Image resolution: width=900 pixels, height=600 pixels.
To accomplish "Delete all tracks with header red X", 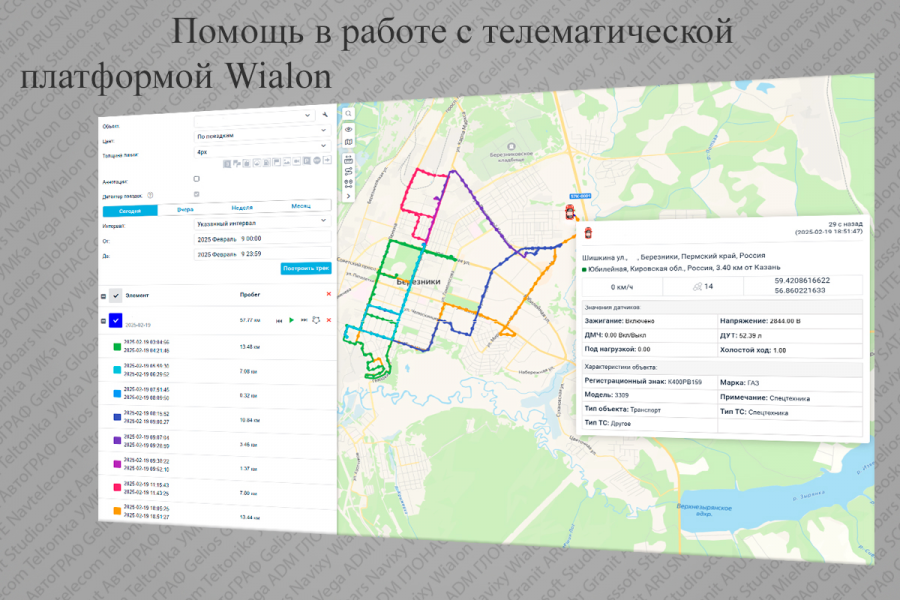I will click(x=328, y=294).
